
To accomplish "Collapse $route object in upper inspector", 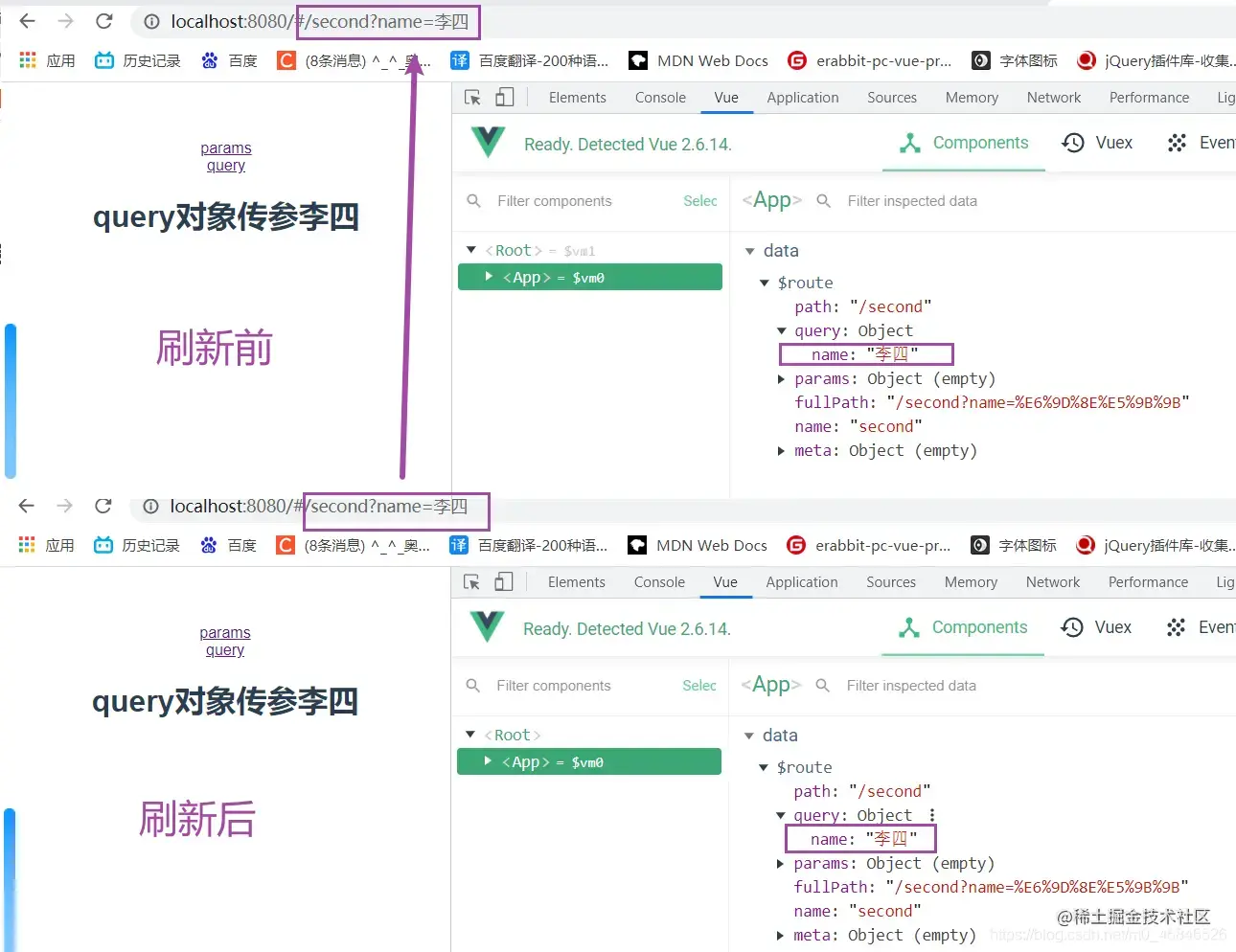I will [765, 283].
